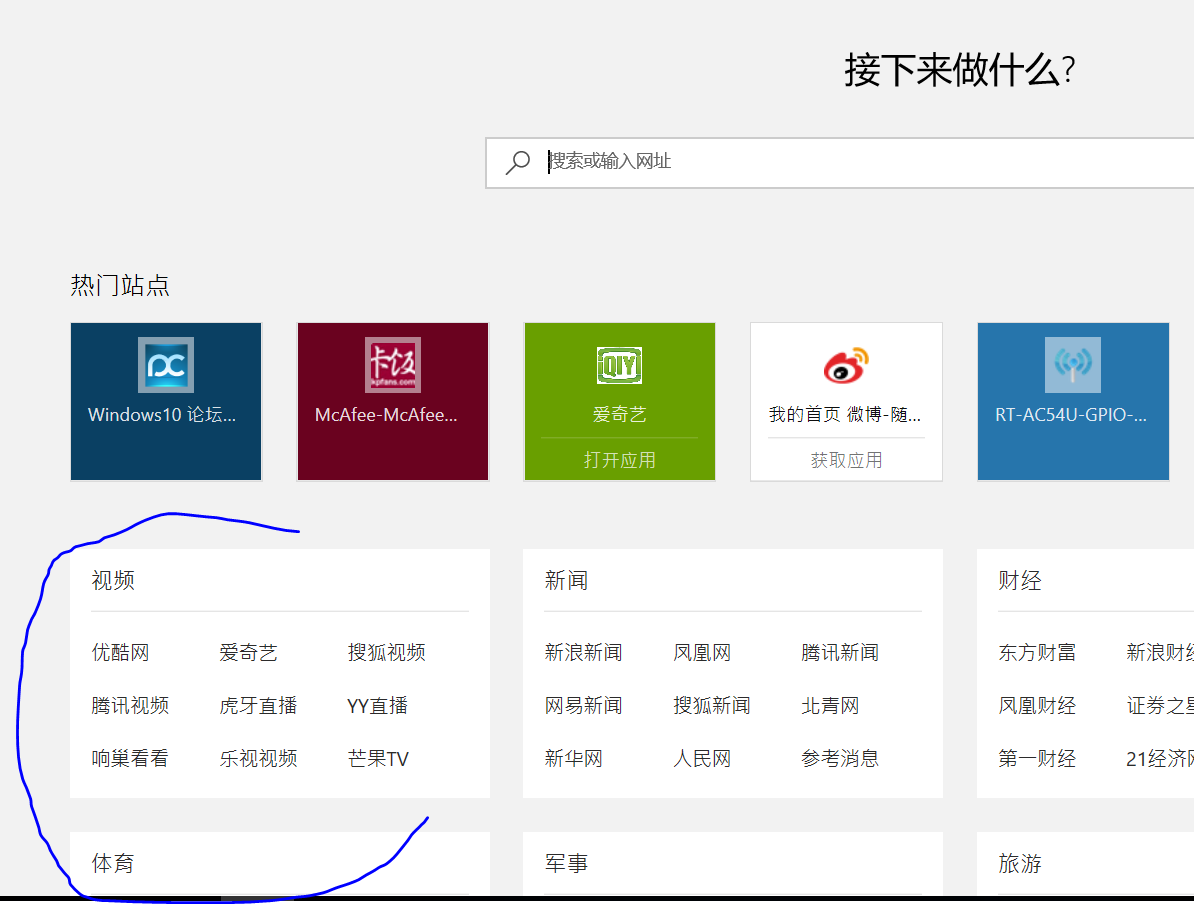Go to 网易新闻 link
Image resolution: width=1194 pixels, height=904 pixels.
click(583, 706)
